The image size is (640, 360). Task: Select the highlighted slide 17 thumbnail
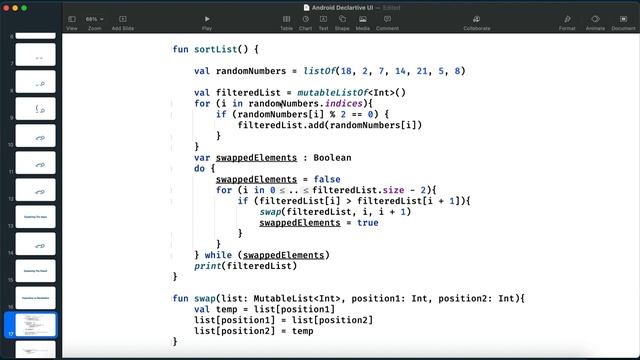[36, 325]
